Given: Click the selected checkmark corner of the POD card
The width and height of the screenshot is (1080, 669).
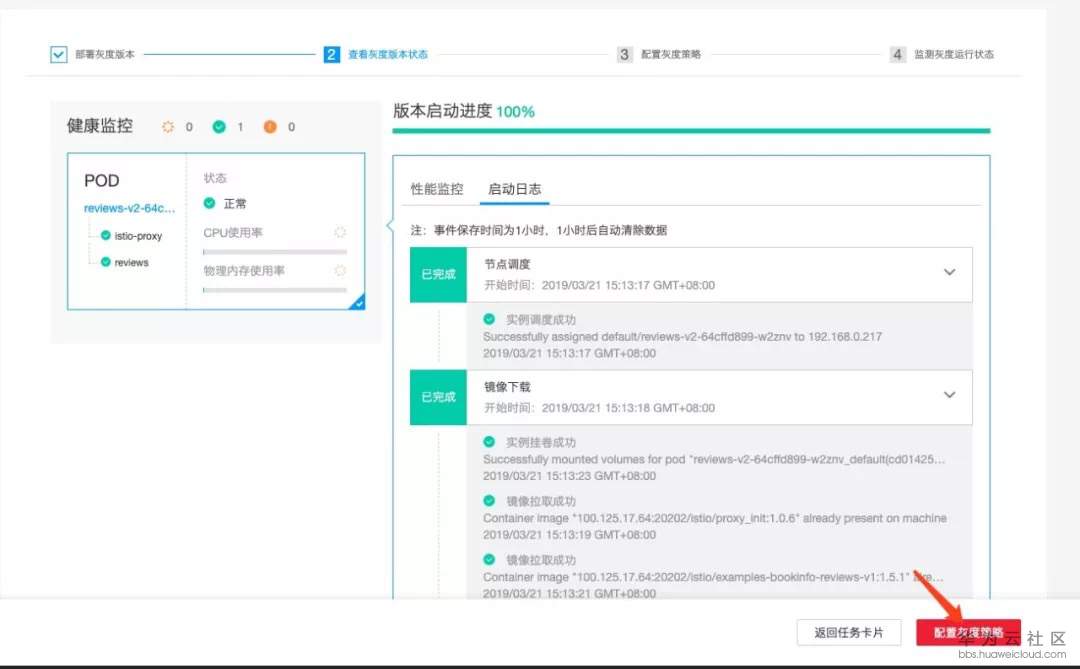Looking at the screenshot, I should 357,302.
